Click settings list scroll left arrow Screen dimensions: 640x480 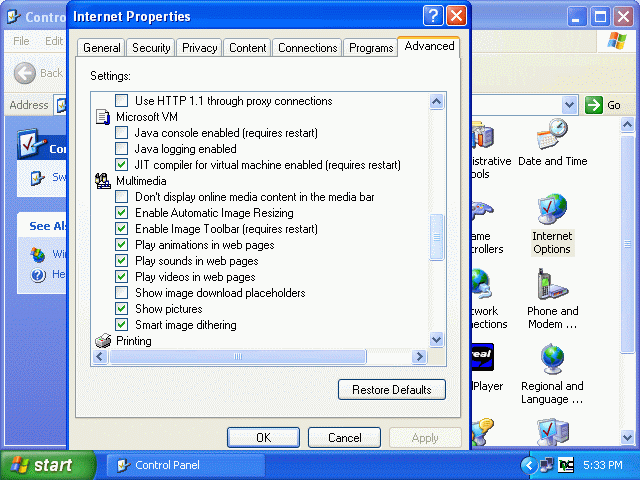(x=100, y=357)
